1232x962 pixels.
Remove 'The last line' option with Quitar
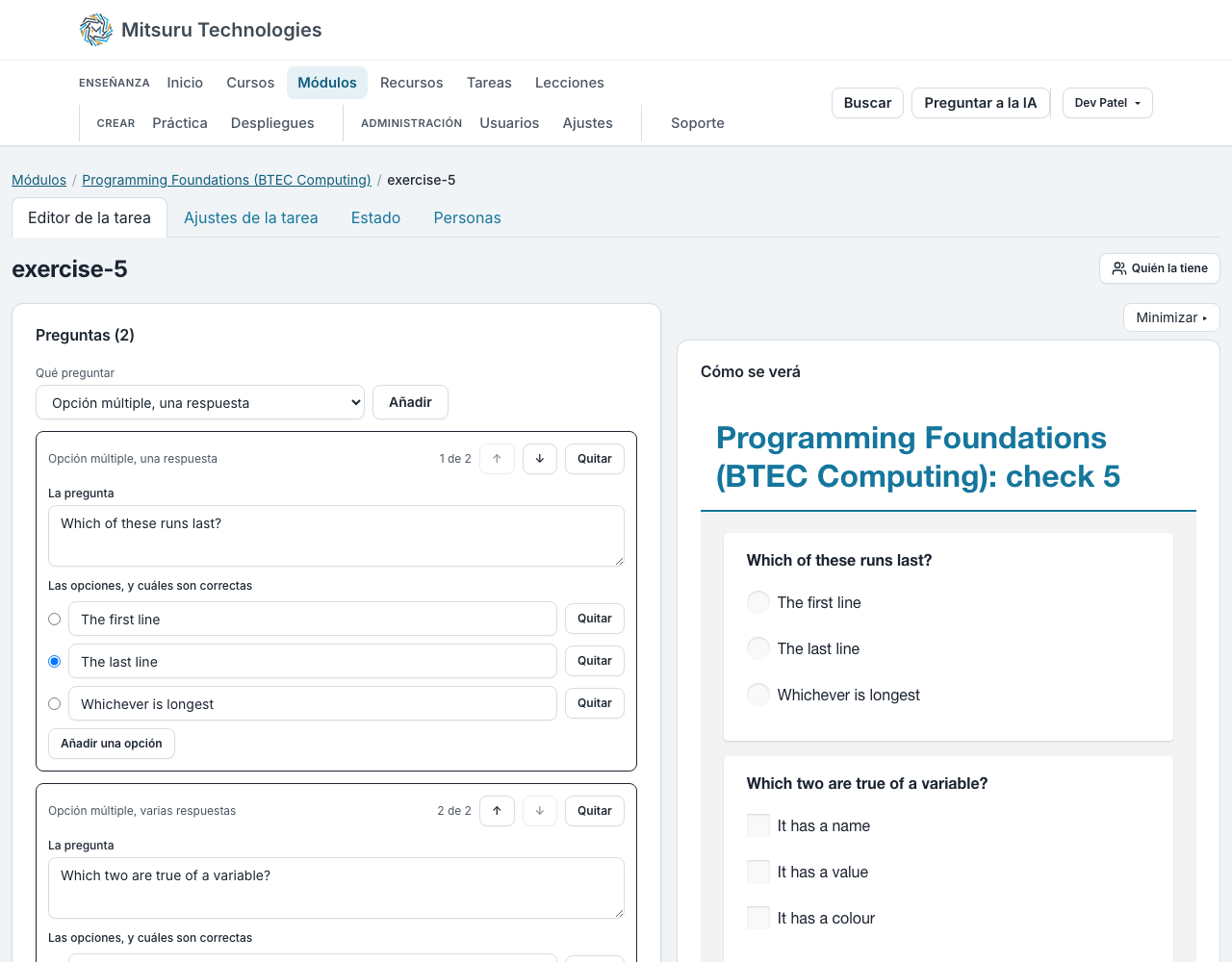click(595, 661)
